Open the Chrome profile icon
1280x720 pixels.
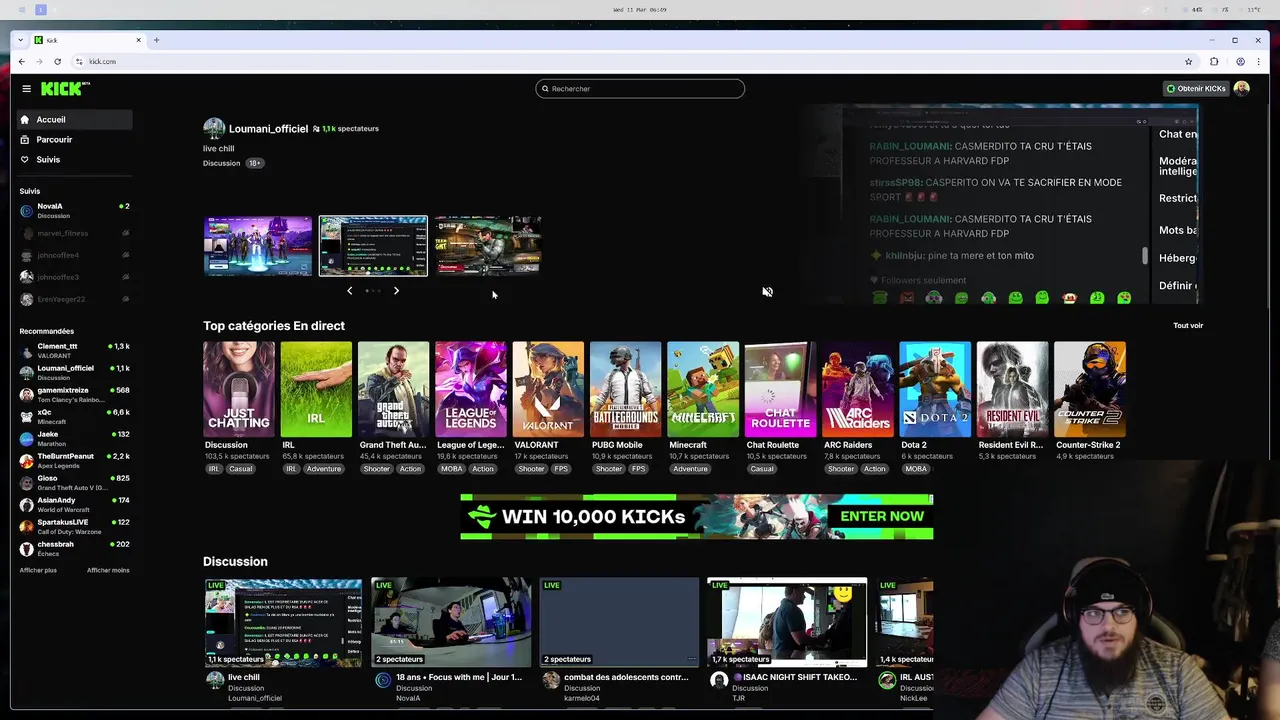[x=1240, y=61]
